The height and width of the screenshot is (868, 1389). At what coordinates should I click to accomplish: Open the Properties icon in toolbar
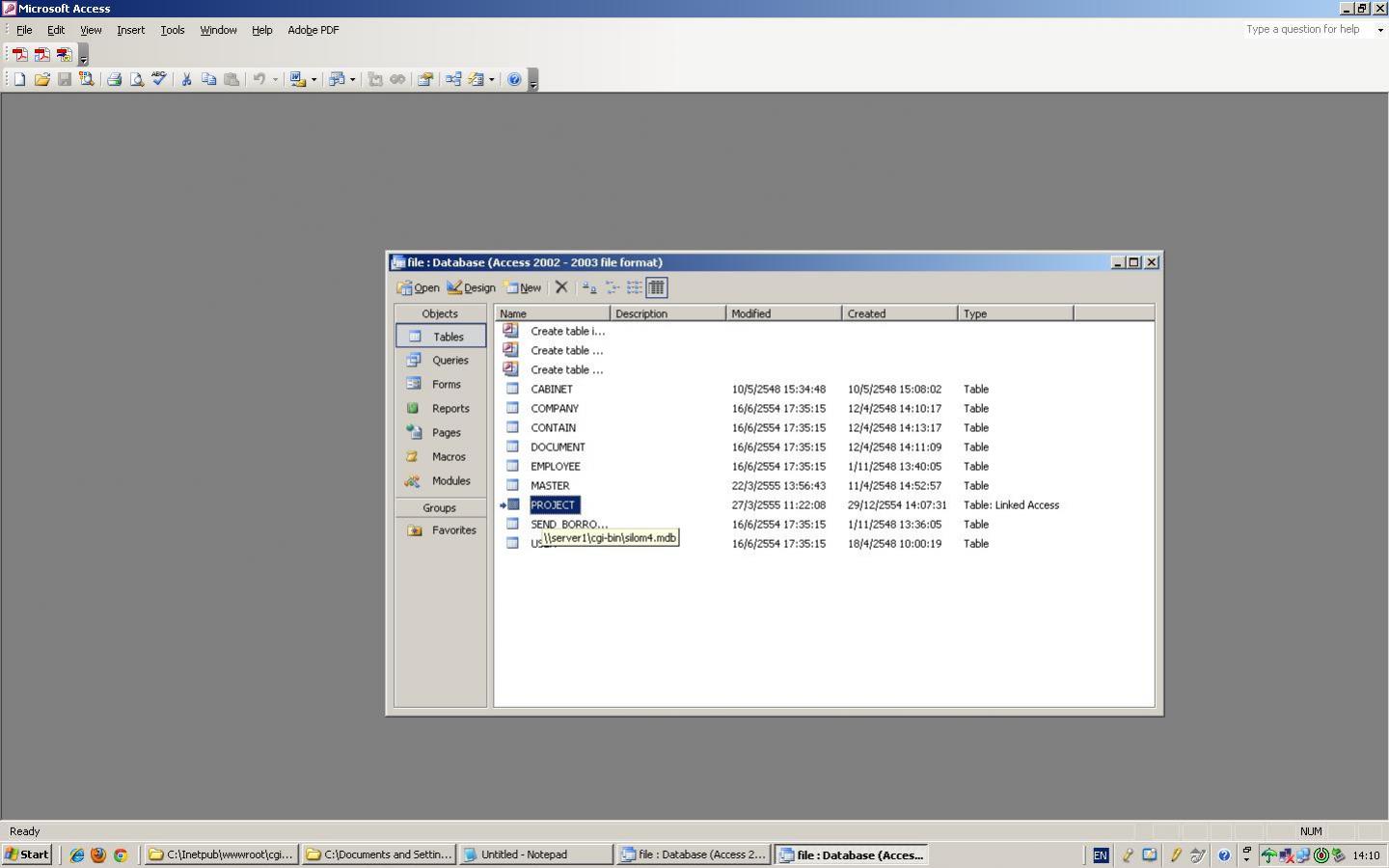pyautogui.click(x=424, y=80)
